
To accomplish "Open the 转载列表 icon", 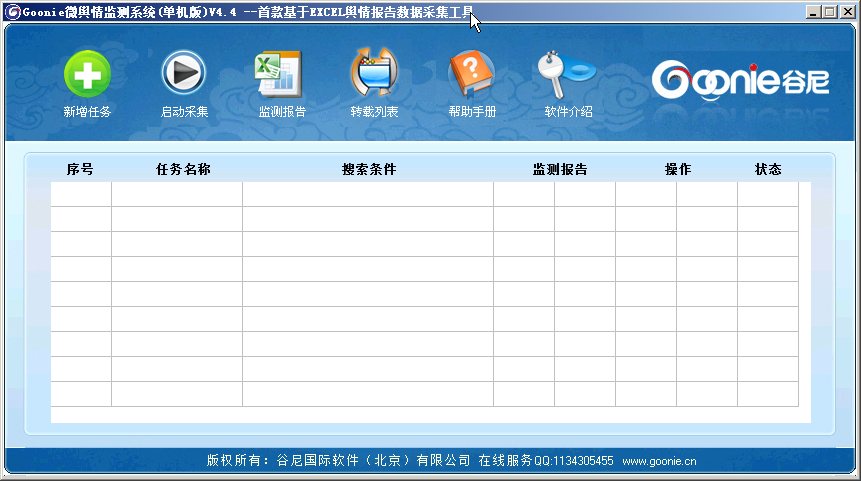I will pyautogui.click(x=374, y=75).
